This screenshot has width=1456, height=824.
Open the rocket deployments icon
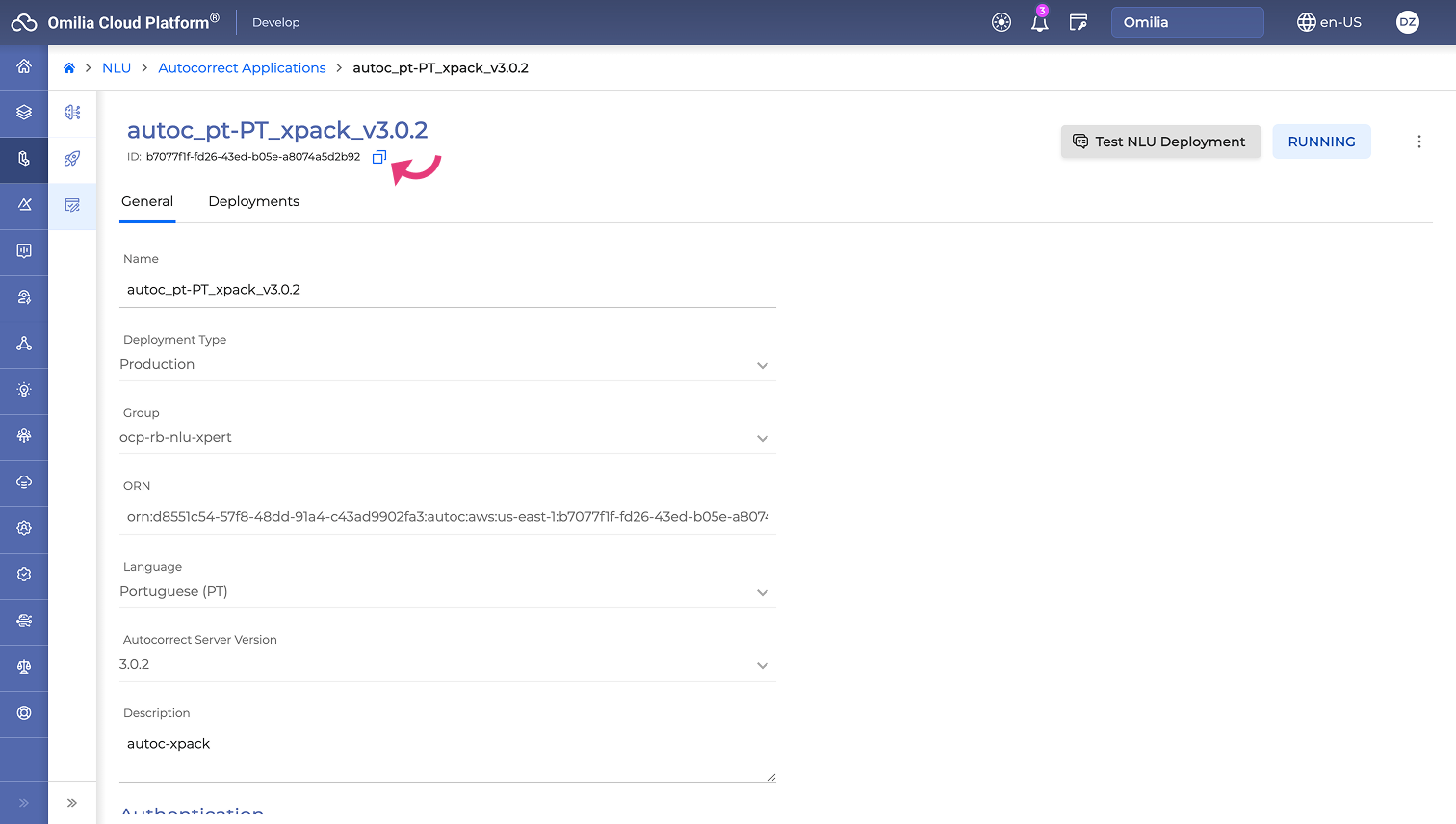tap(72, 159)
